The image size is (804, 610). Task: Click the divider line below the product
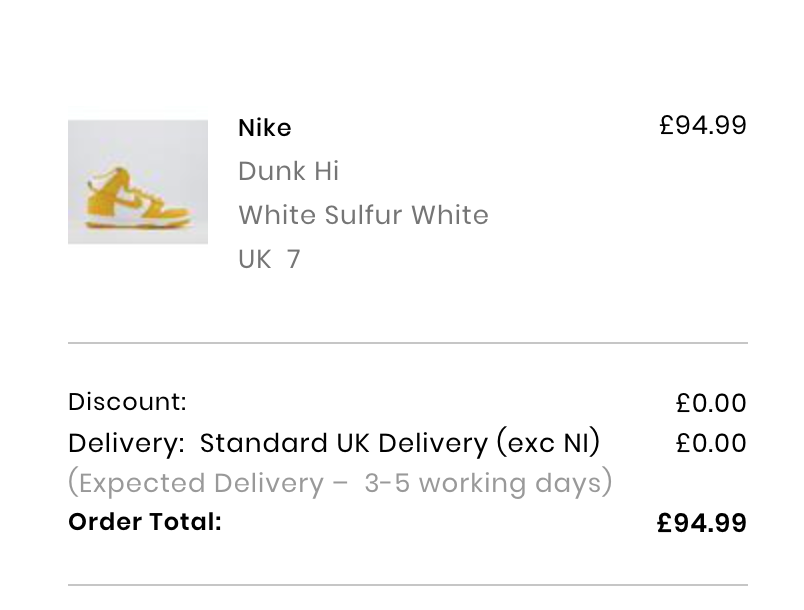407,343
